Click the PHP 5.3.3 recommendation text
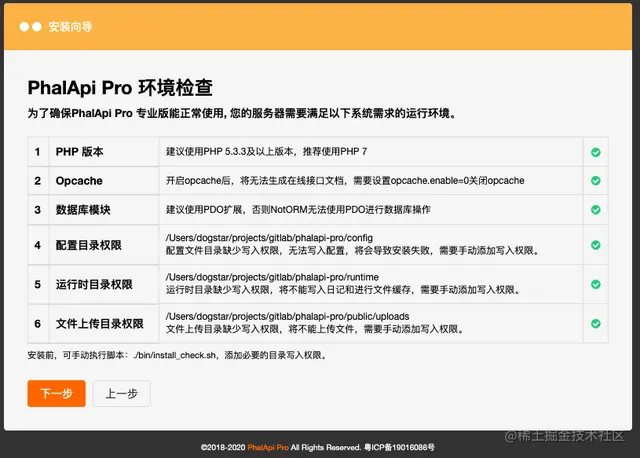The height and width of the screenshot is (458, 640). pos(267,151)
